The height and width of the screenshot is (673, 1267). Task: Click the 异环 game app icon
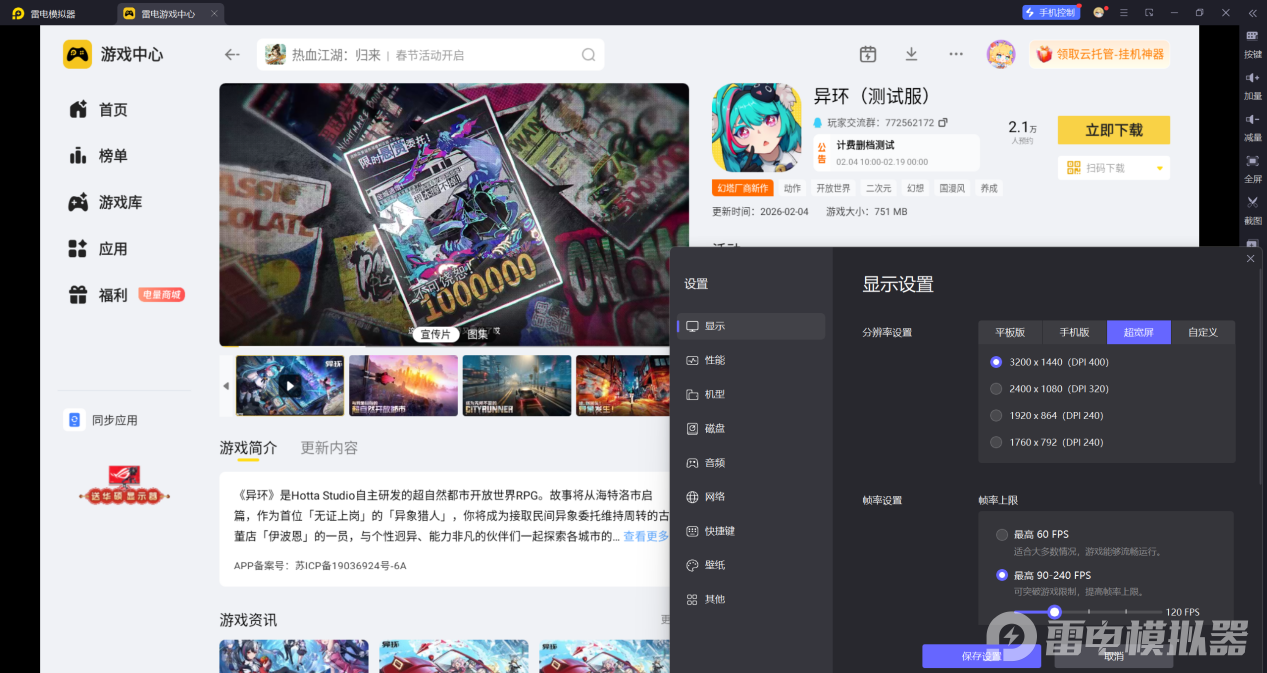point(756,128)
